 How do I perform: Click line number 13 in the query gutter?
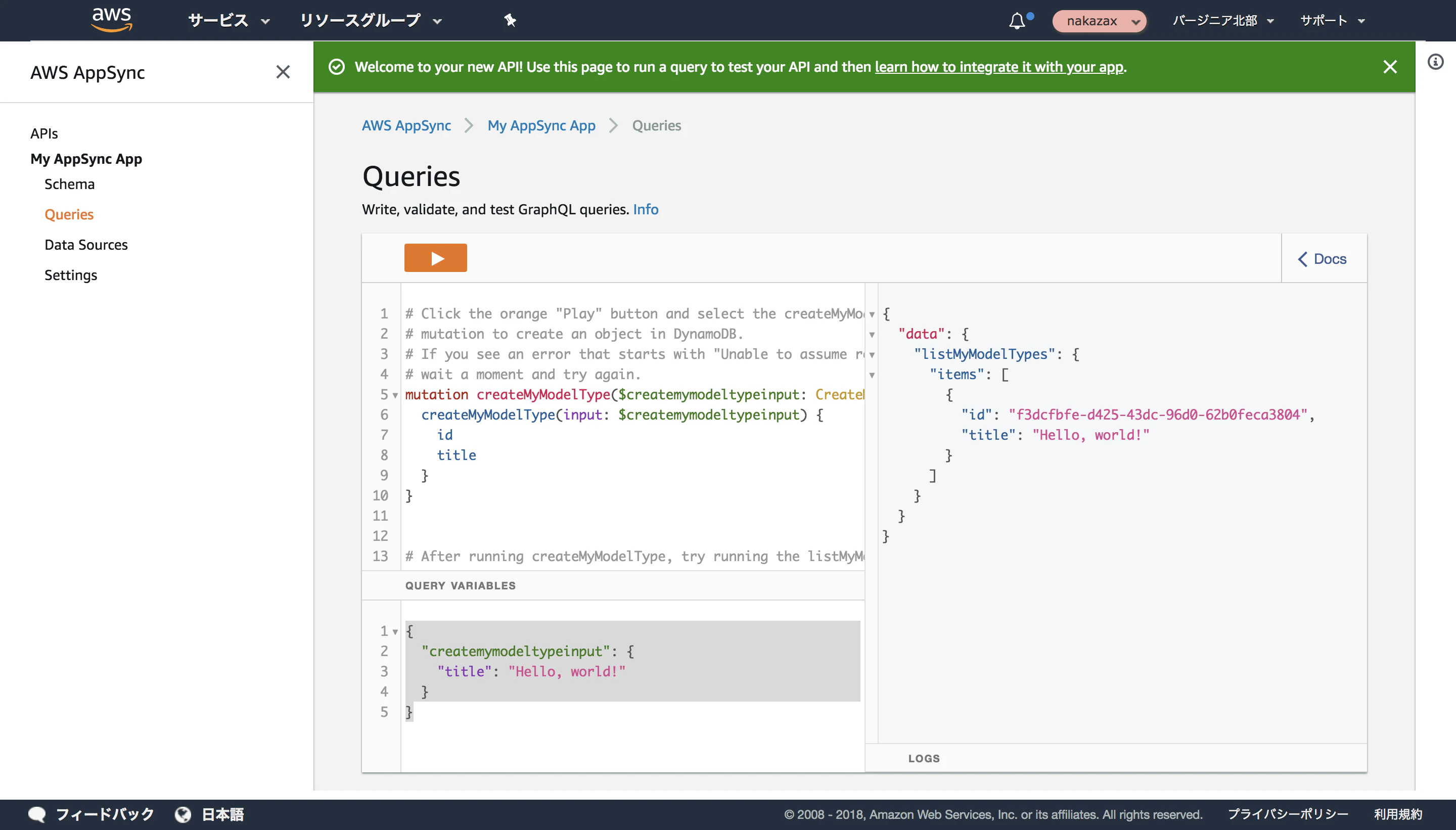click(x=380, y=557)
